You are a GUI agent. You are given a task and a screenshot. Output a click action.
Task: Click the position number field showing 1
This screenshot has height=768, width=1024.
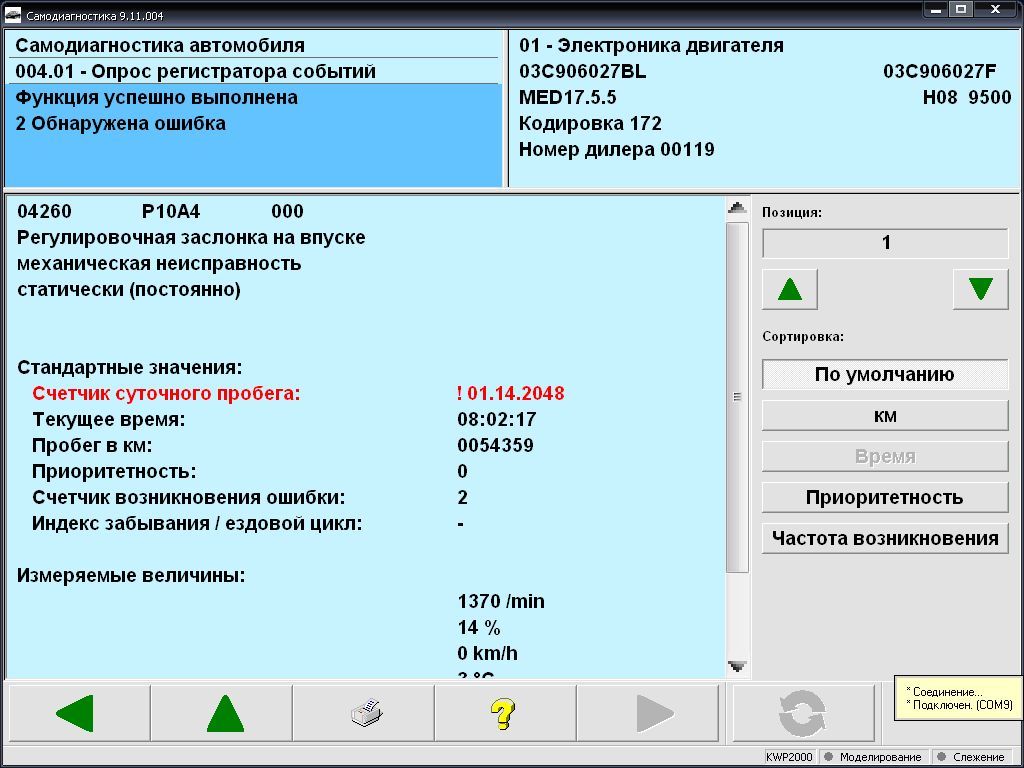click(x=885, y=243)
